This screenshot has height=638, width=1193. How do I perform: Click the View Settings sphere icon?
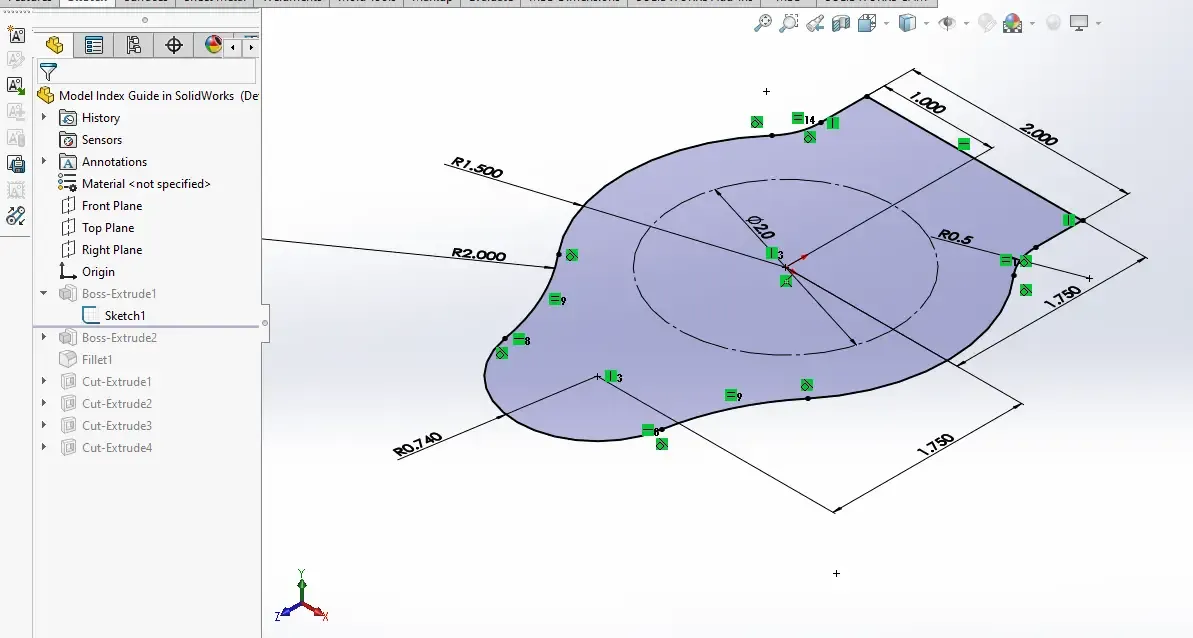[x=1054, y=24]
